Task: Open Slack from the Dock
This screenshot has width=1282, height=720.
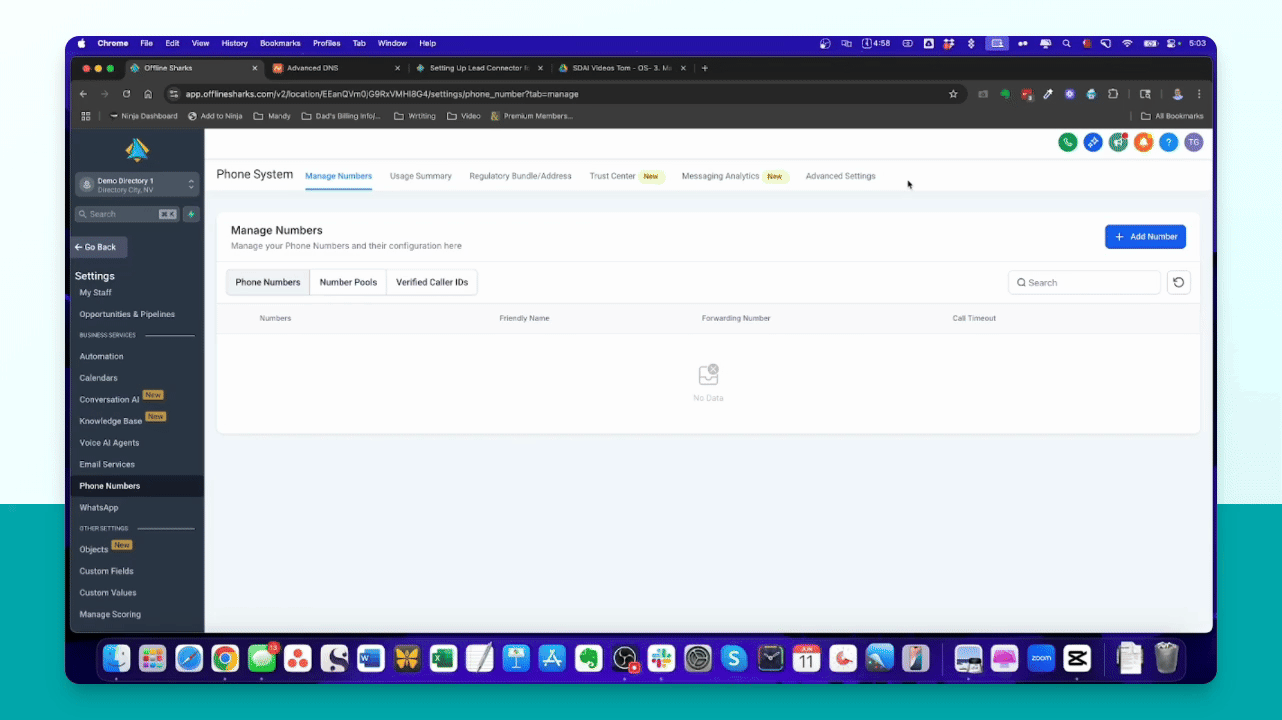Action: pyautogui.click(x=660, y=658)
